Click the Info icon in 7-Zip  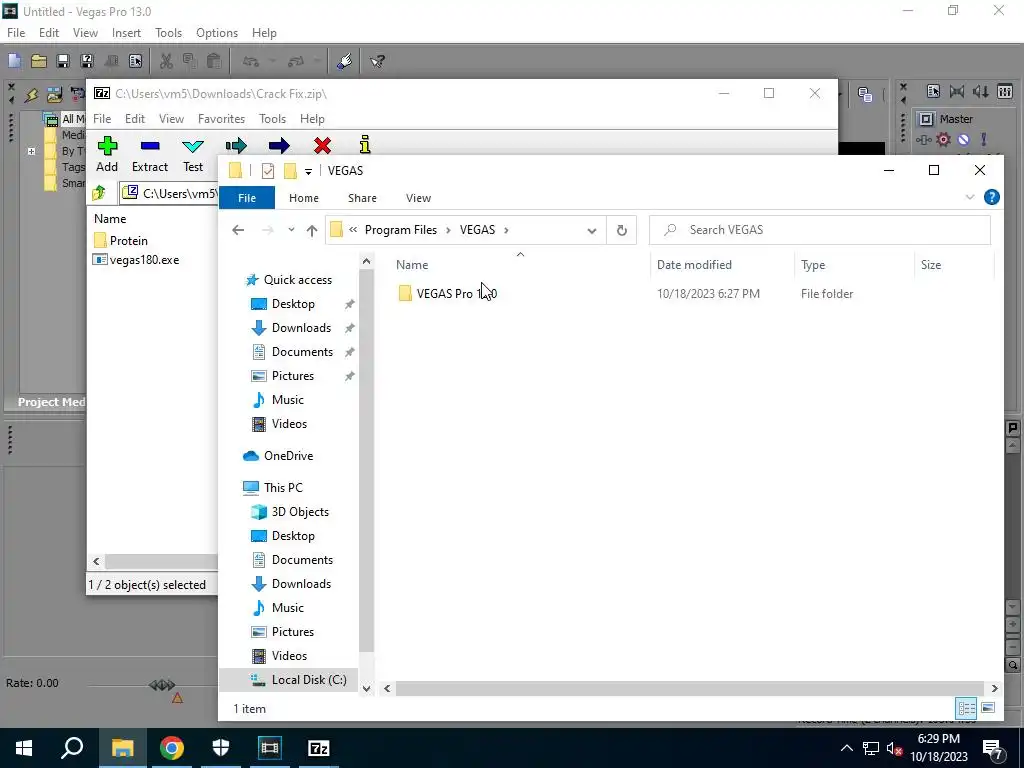[x=365, y=145]
